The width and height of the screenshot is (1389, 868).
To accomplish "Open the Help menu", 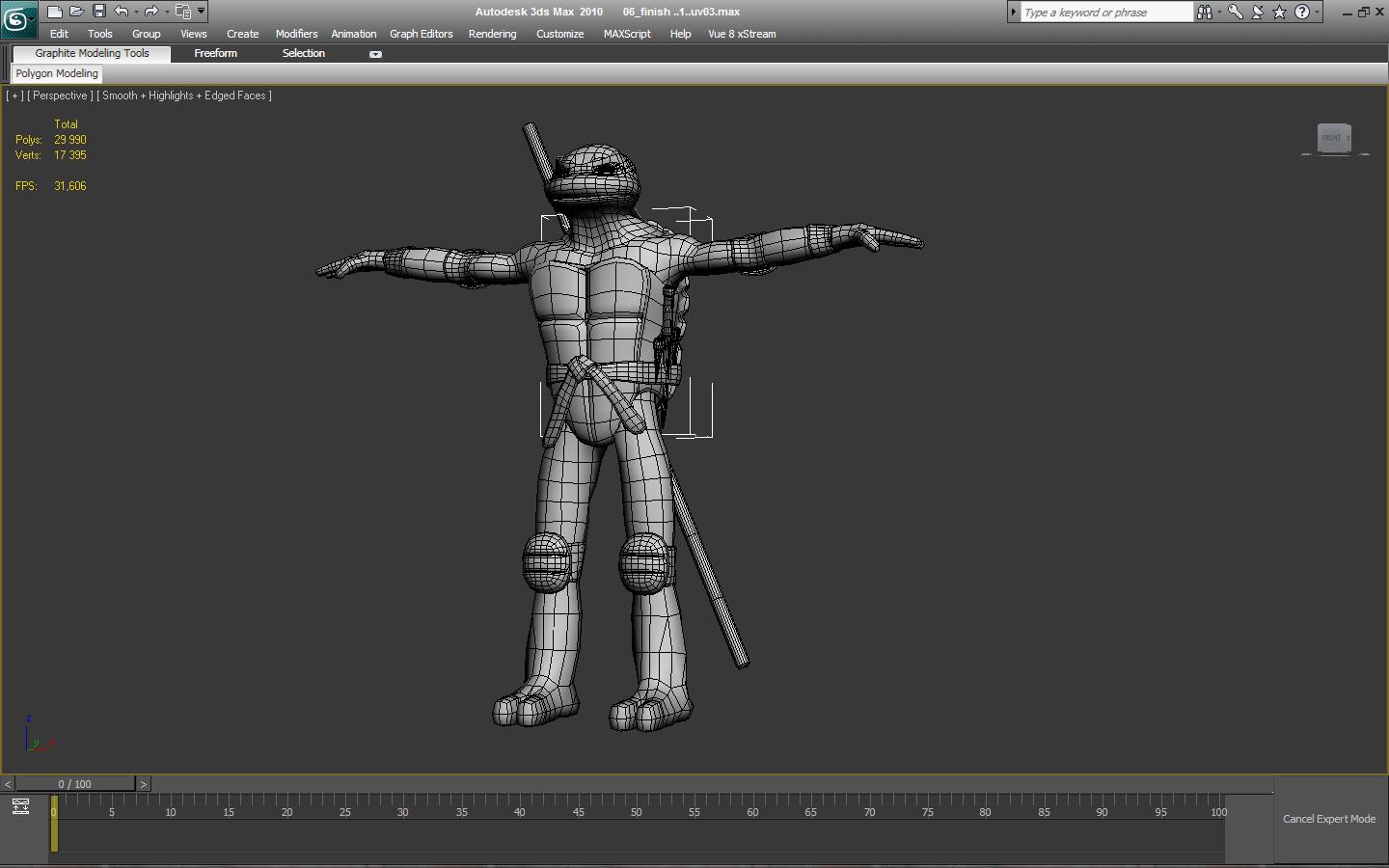I will coord(681,34).
